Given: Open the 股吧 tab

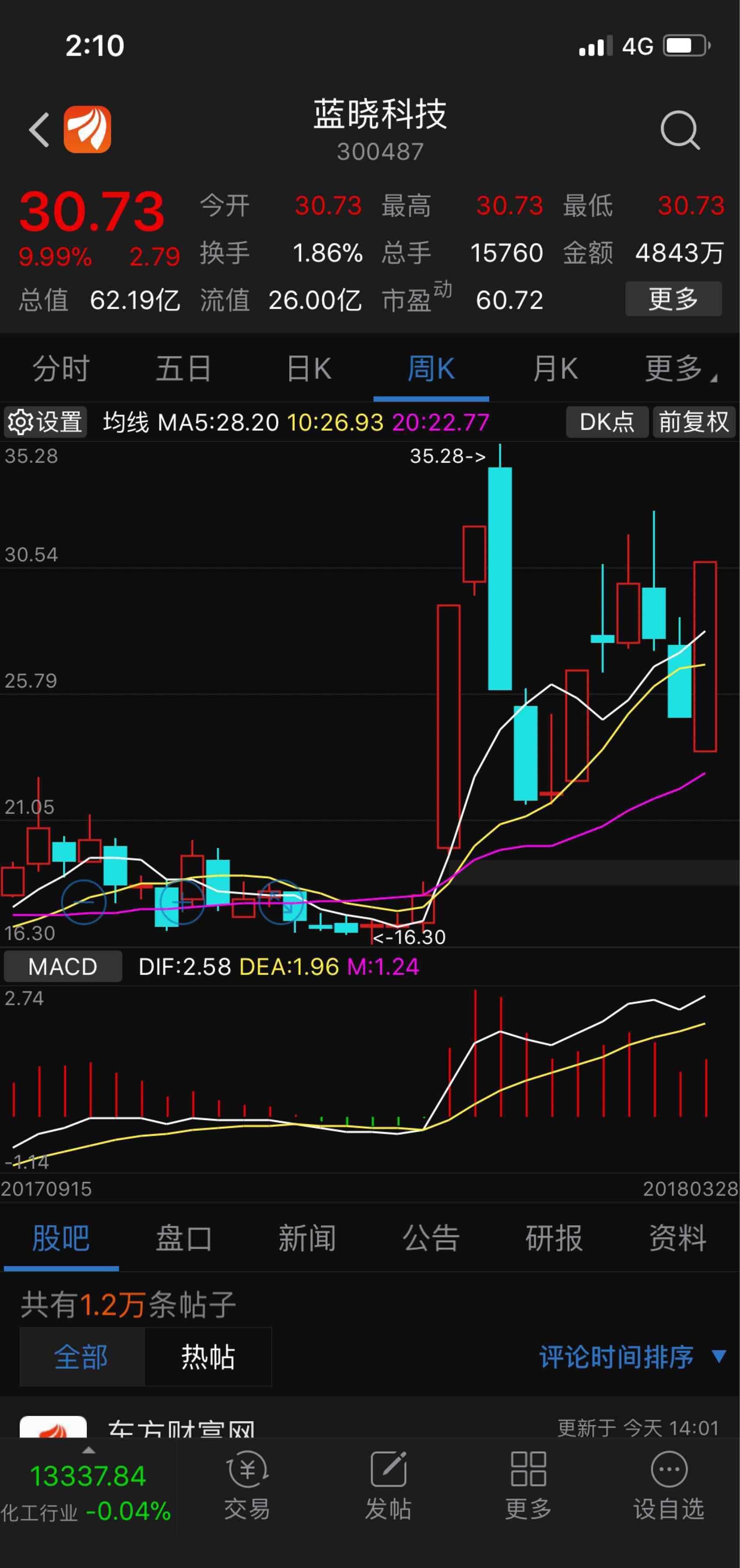Looking at the screenshot, I should point(61,1239).
